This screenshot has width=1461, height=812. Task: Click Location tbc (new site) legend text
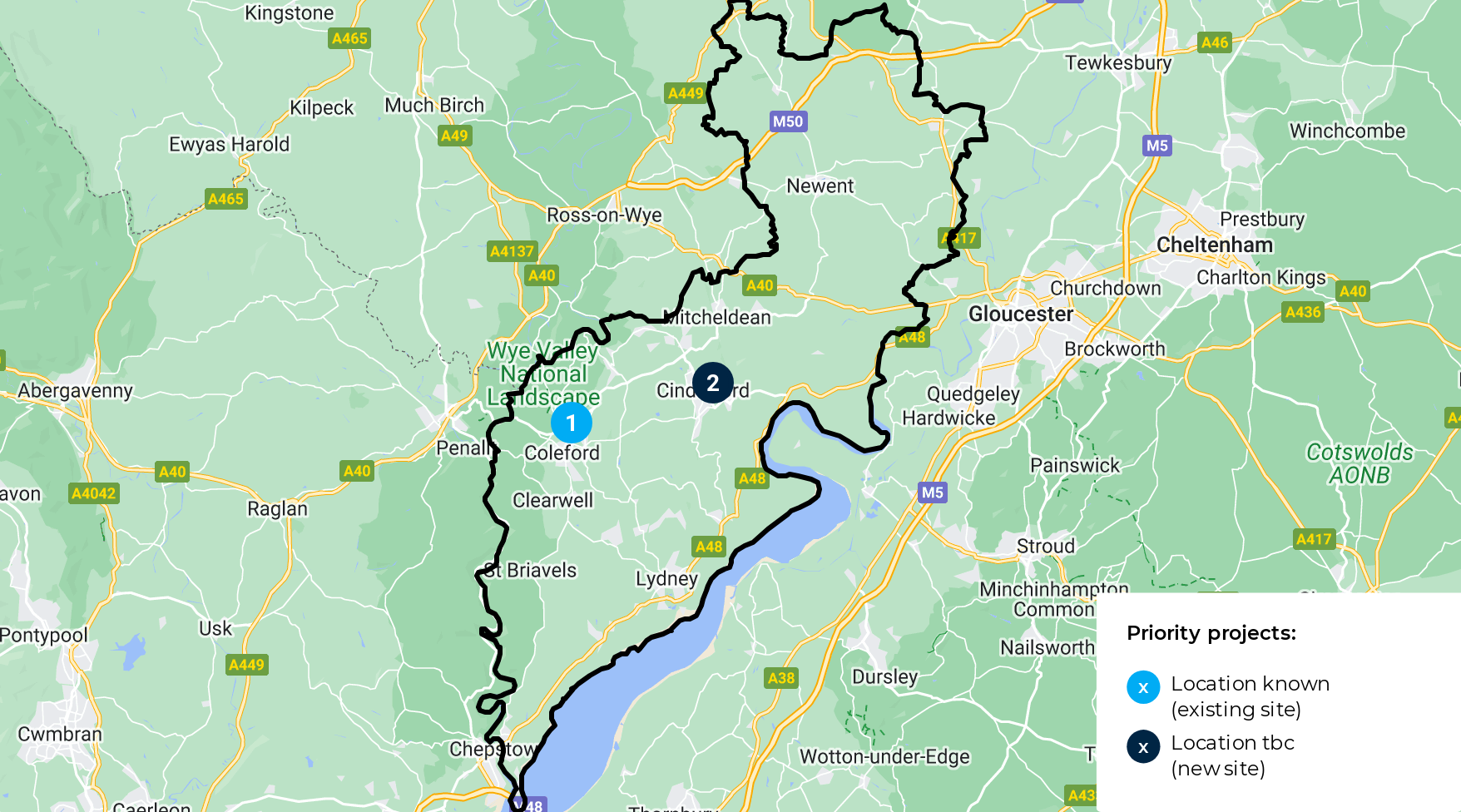[1232, 755]
